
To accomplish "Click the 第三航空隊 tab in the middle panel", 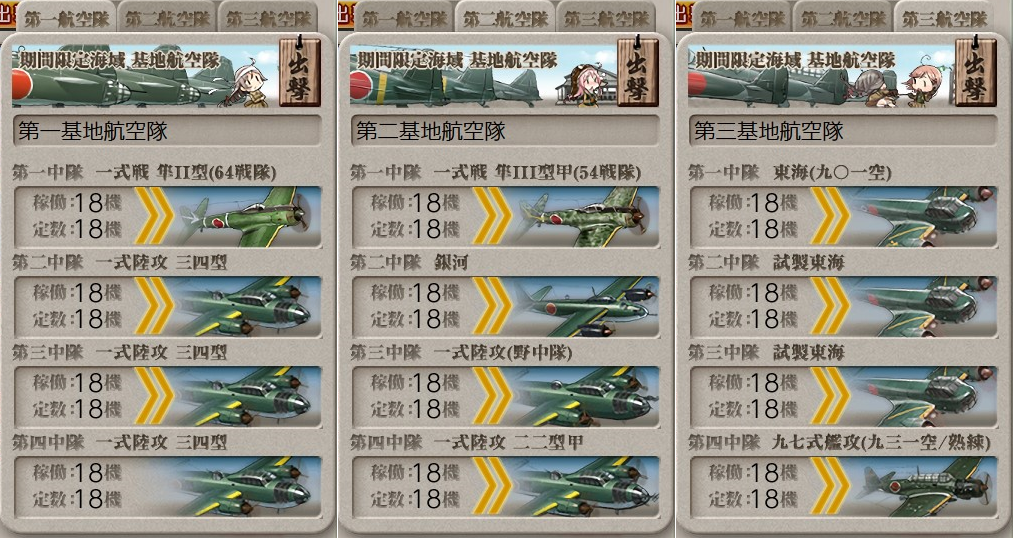I will (607, 17).
